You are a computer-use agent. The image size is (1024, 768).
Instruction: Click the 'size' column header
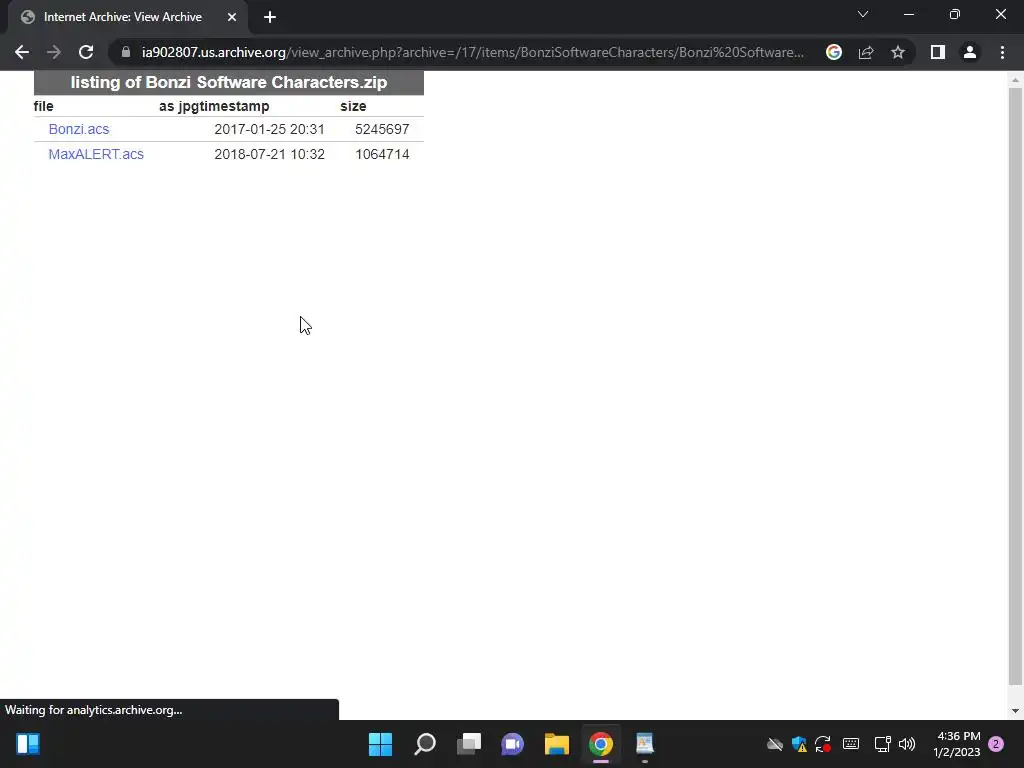click(353, 106)
